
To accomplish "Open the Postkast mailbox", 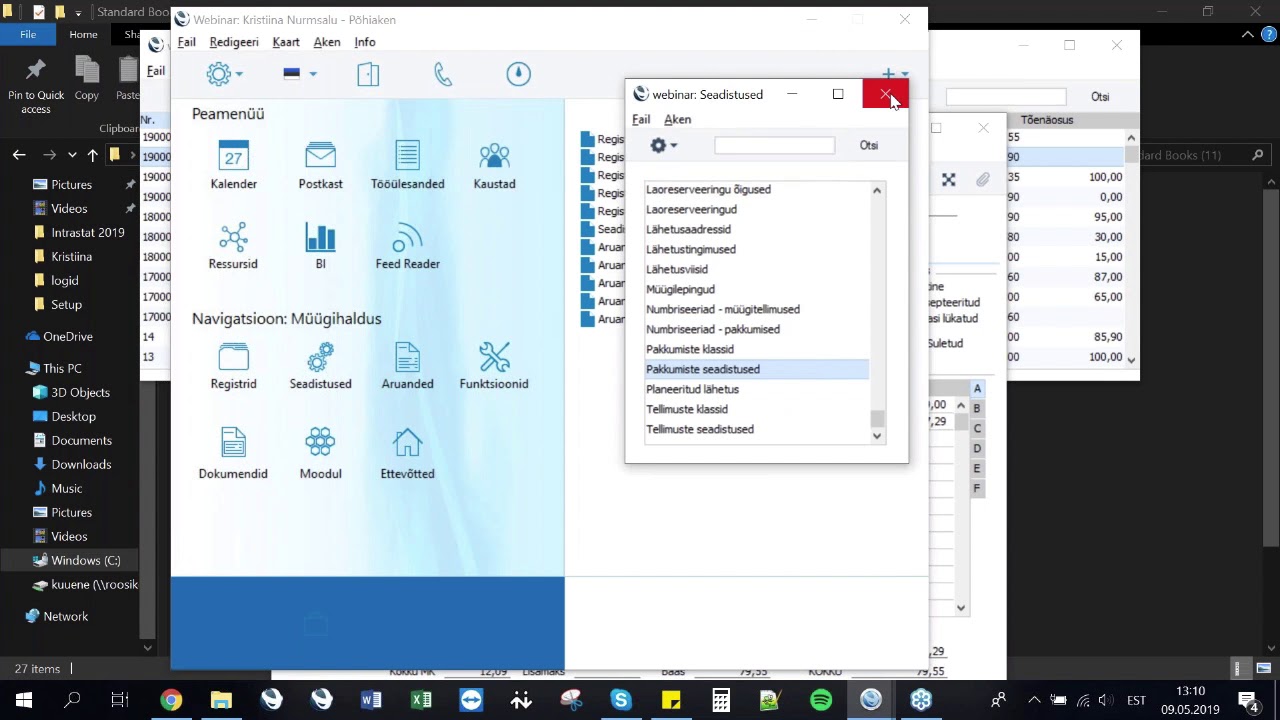I will tap(320, 165).
